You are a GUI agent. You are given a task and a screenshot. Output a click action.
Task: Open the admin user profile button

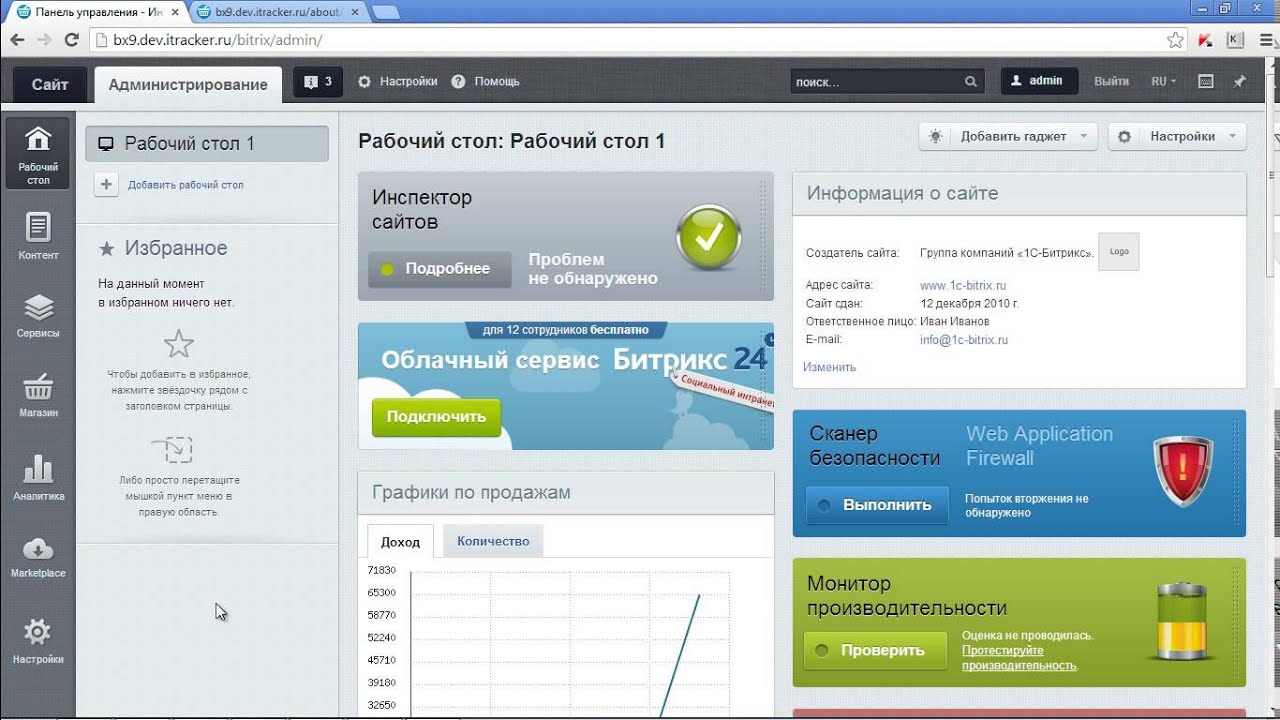point(1039,81)
